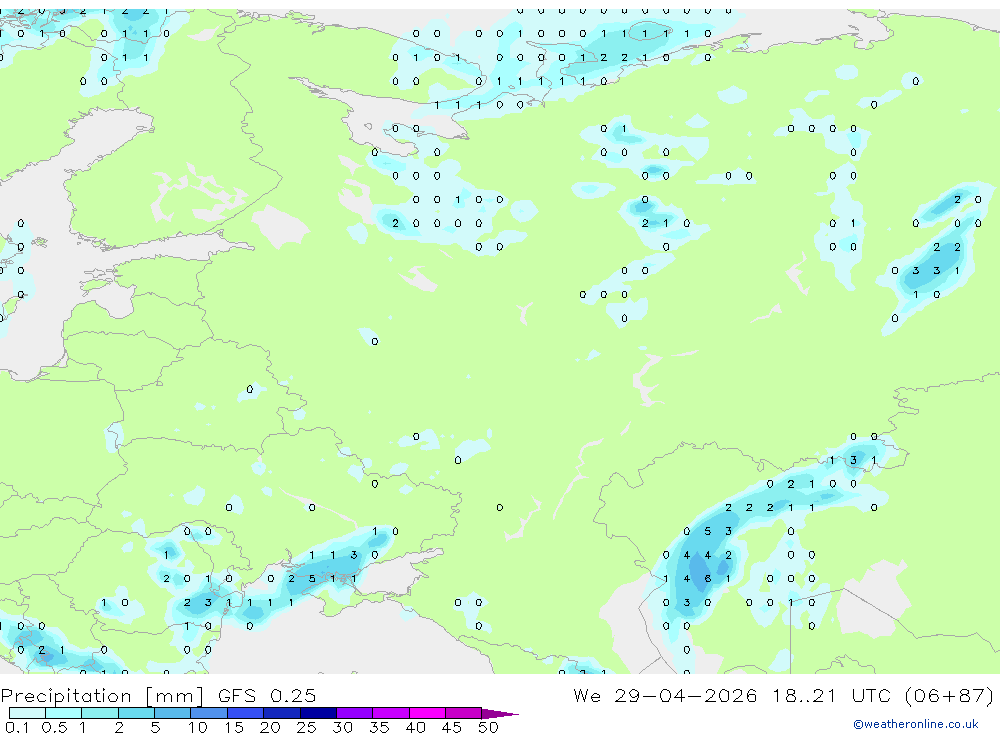
Task: Click the 15–20 mm legend color box
Action: (245, 713)
